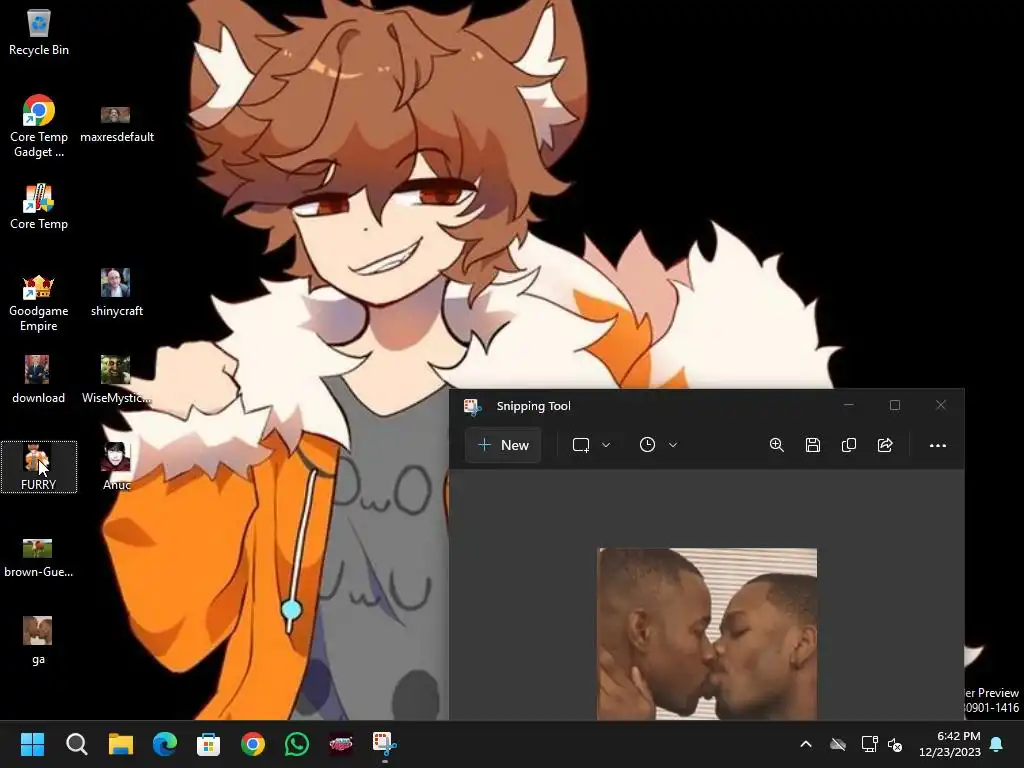Select the Core Temp Gadget desktop shortcut
Viewport: 1024px width, 768px height.
click(39, 127)
